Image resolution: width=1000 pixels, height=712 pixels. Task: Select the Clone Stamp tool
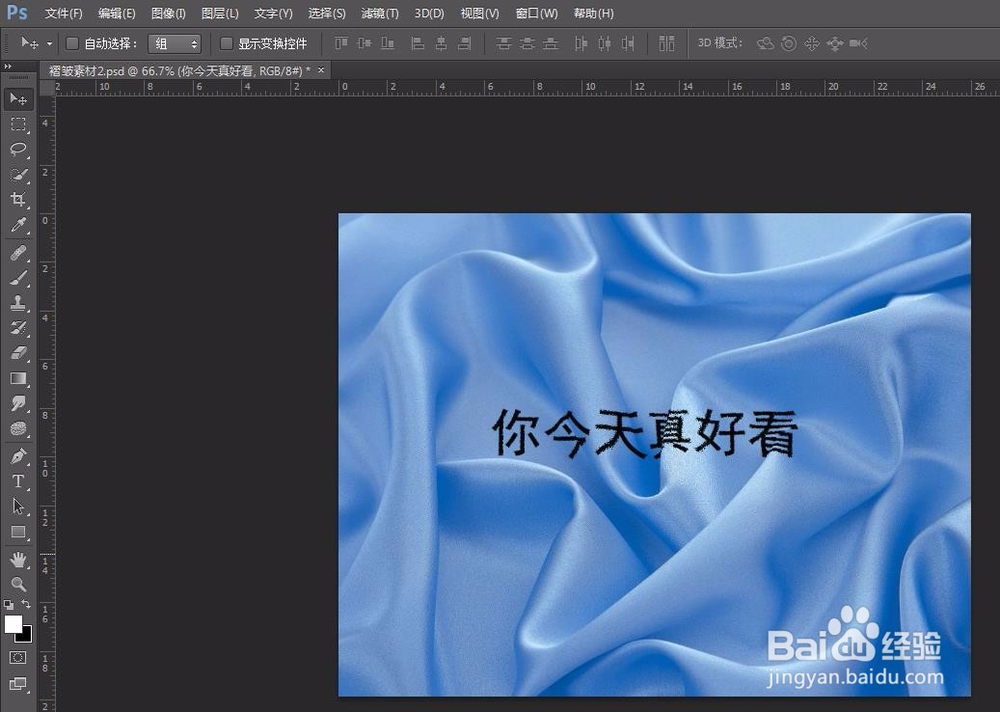pos(18,303)
